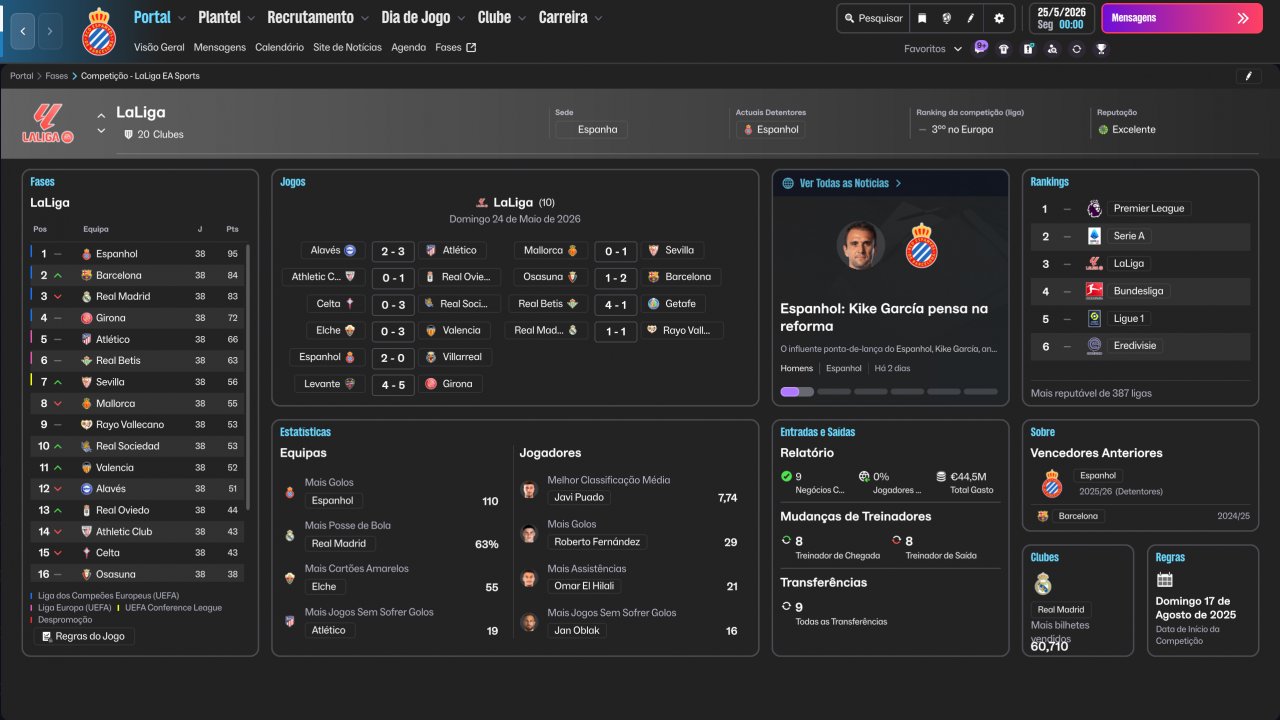Click the globe icon in news panel

[788, 183]
